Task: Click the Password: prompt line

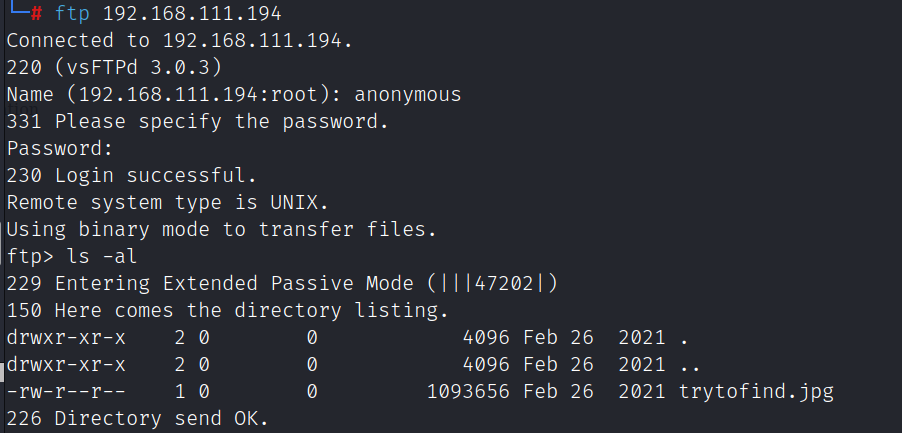Action: (x=60, y=149)
